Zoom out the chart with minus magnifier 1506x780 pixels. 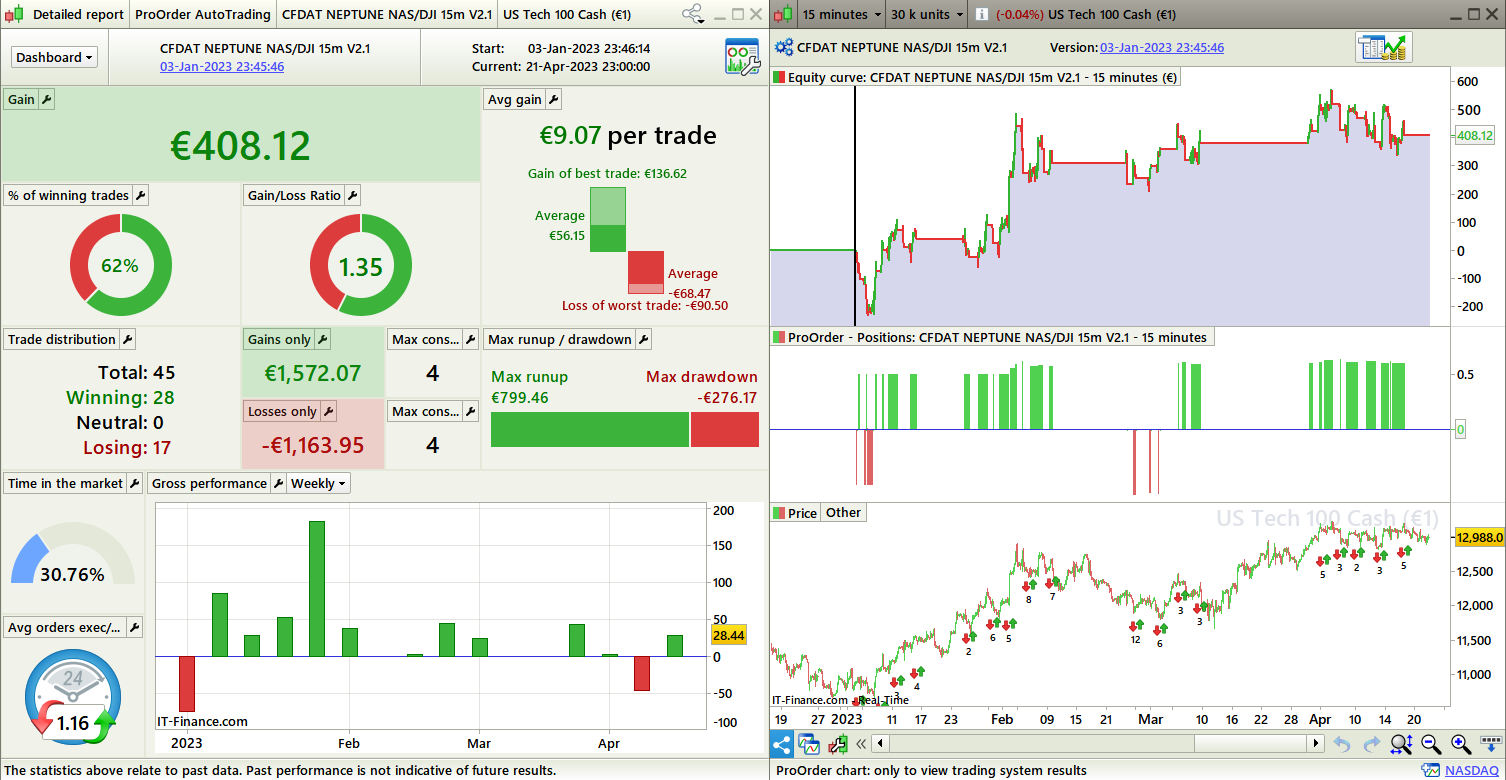[1431, 743]
